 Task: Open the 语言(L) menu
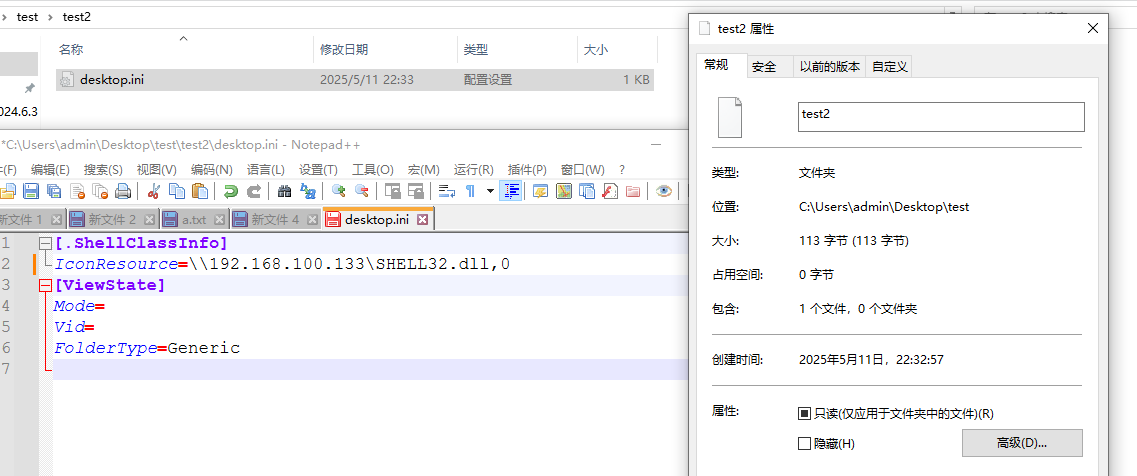pyautogui.click(x=266, y=170)
